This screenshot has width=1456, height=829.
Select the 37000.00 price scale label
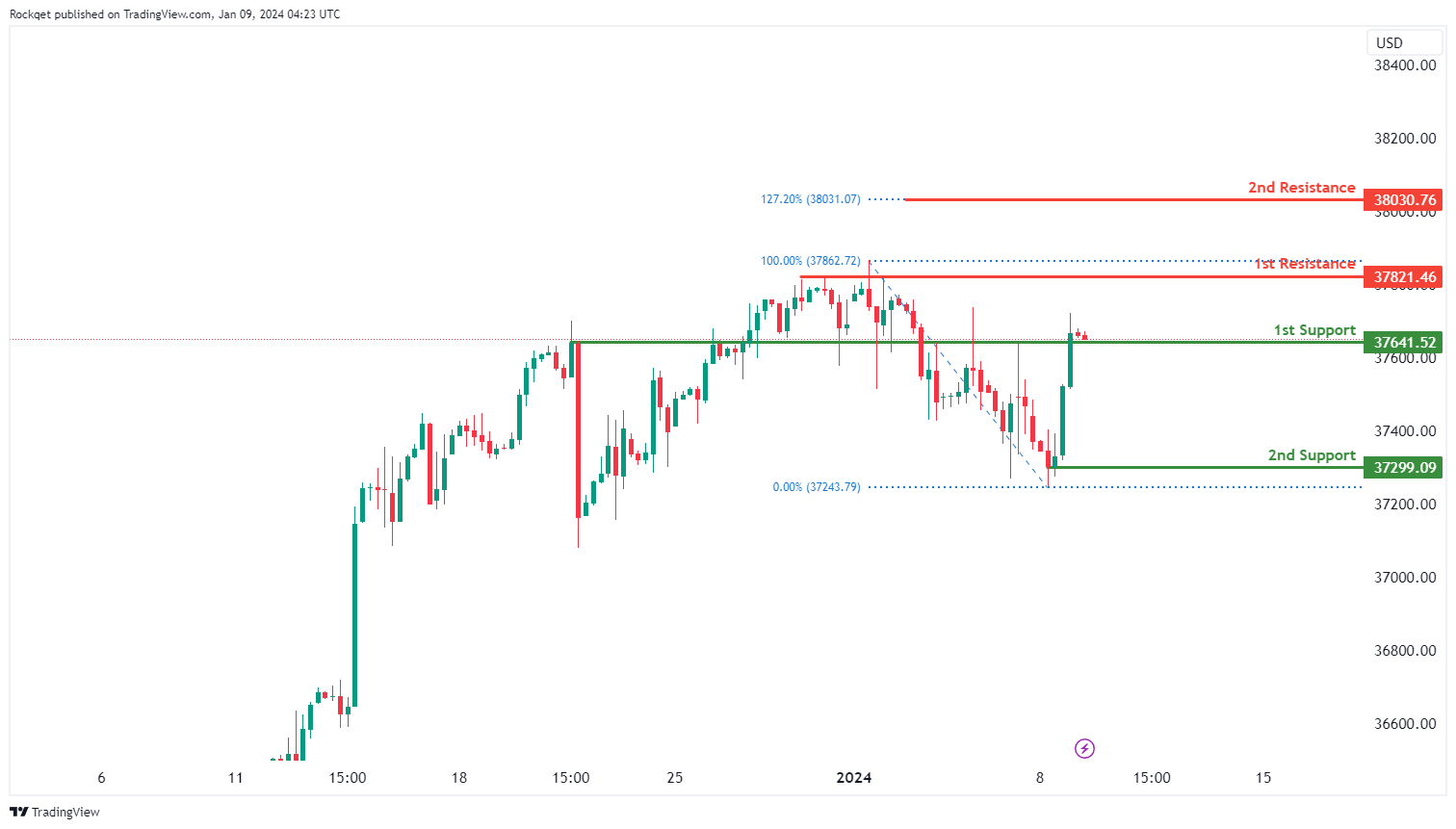[x=1404, y=578]
